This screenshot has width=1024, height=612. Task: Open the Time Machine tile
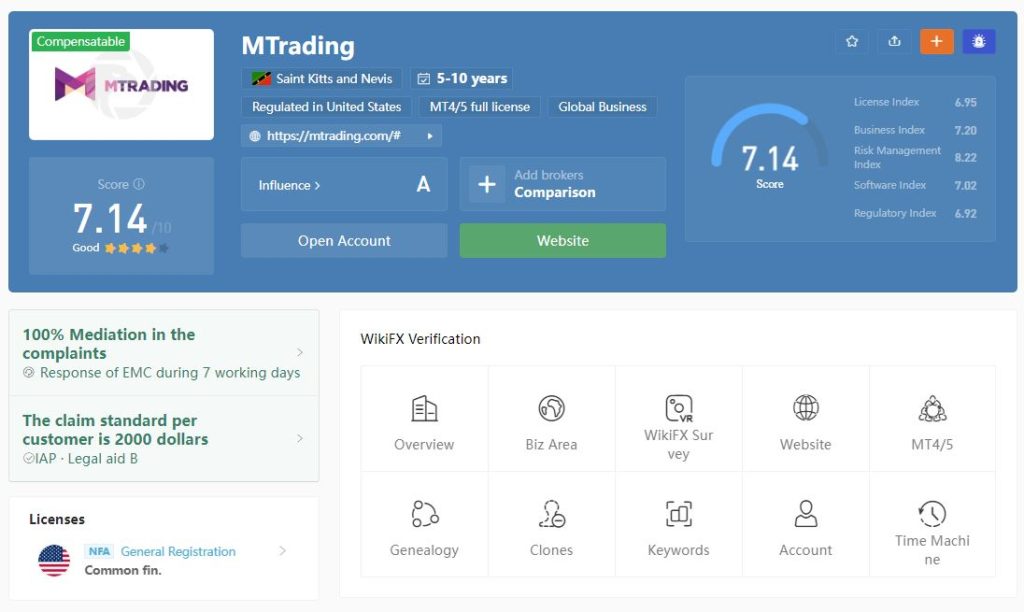tap(932, 524)
